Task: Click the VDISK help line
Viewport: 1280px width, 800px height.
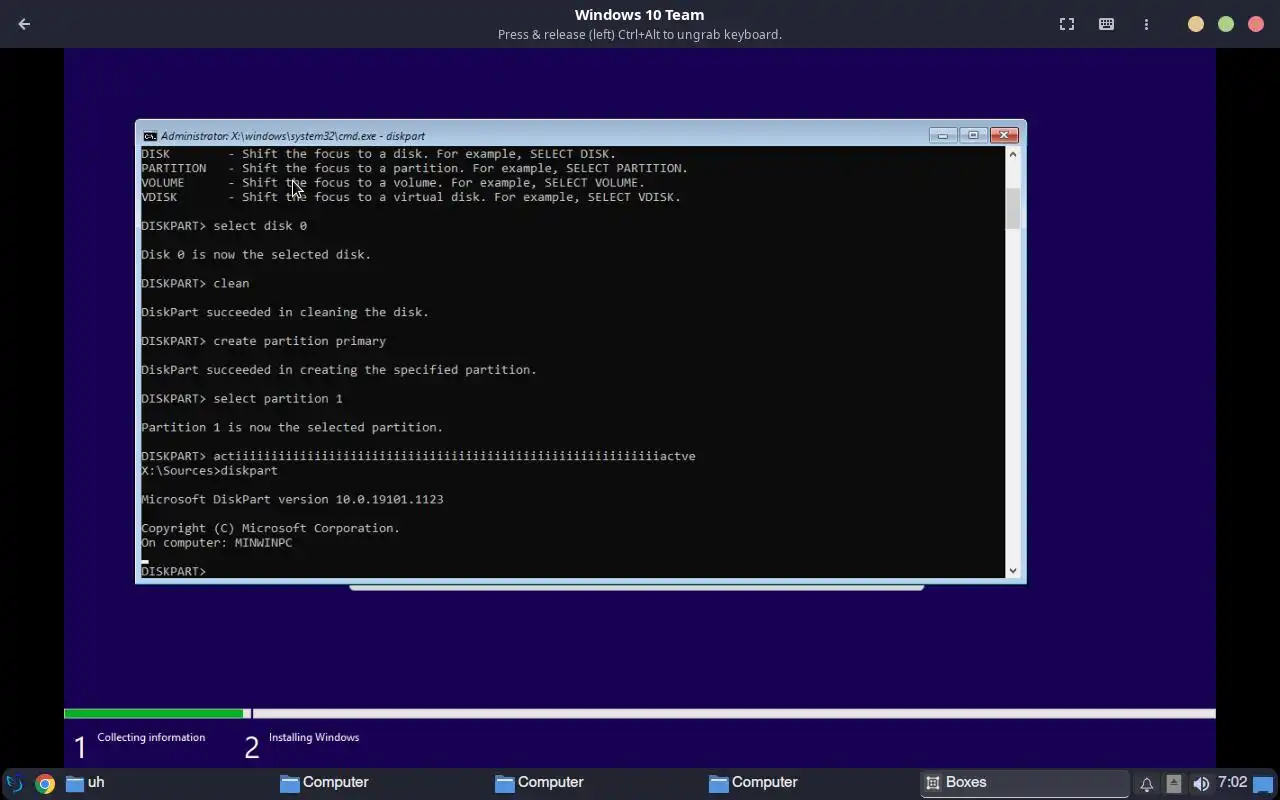Action: coord(411,197)
